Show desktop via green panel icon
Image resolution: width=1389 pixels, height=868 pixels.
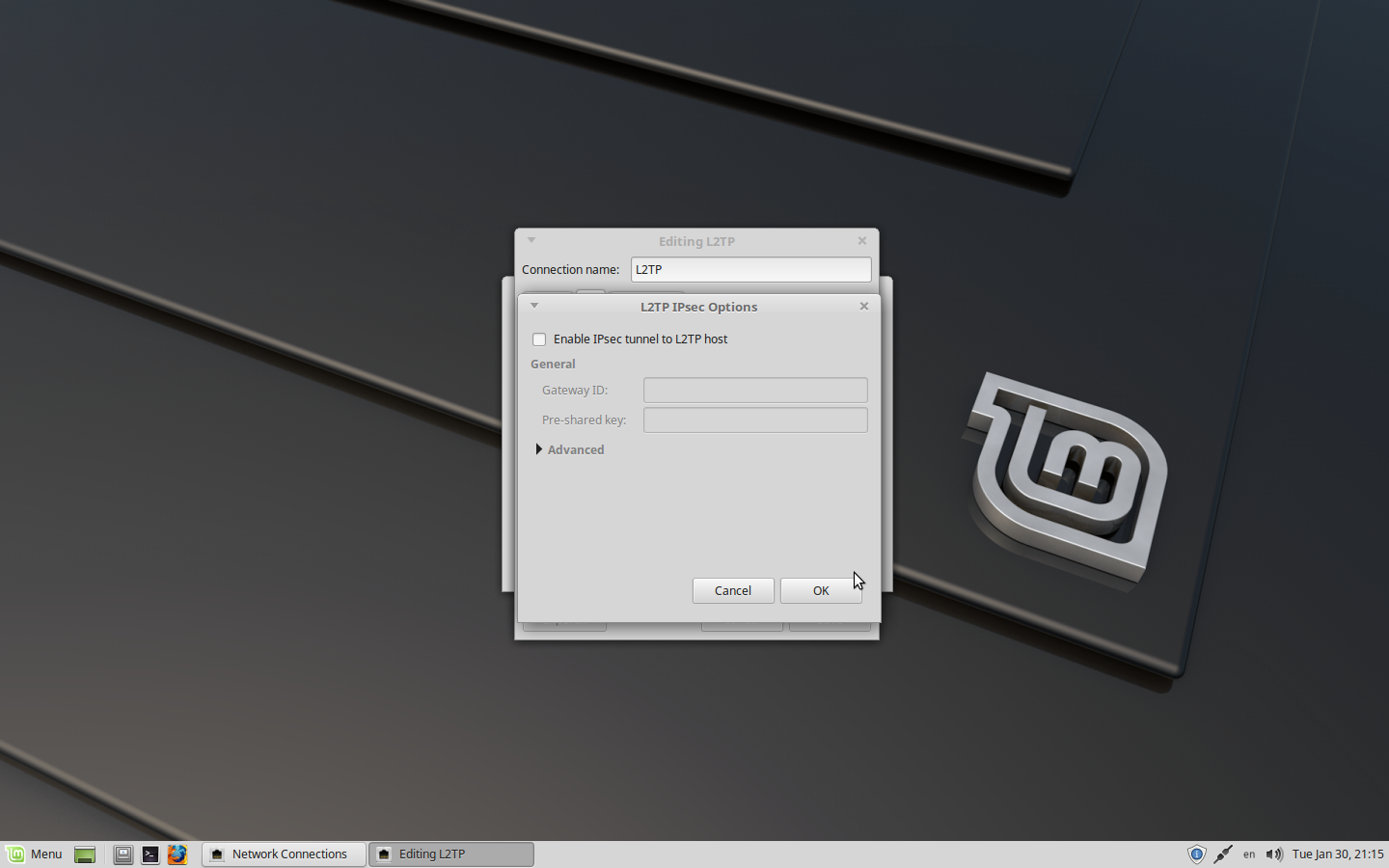click(x=85, y=854)
